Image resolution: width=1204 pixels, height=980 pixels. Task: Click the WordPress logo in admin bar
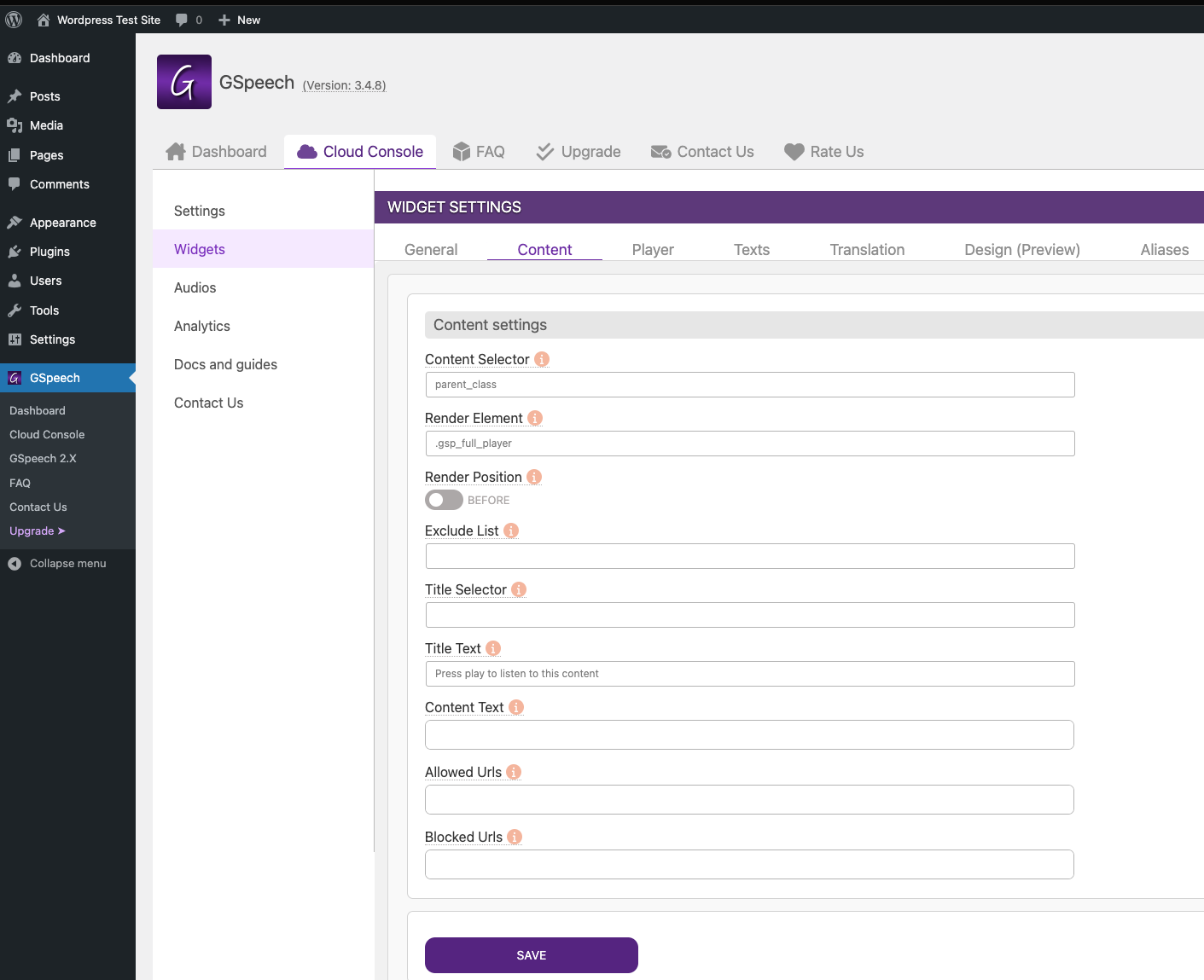tap(14, 20)
